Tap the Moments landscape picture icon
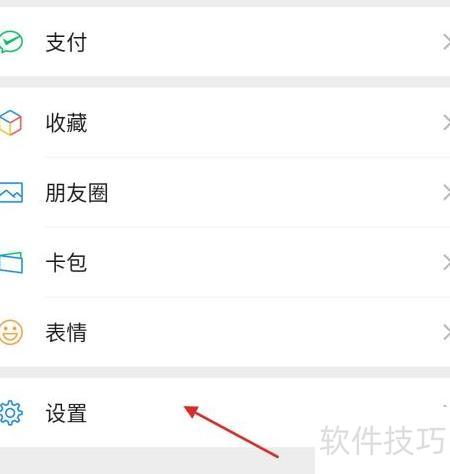The height and width of the screenshot is (474, 450). coord(11,193)
